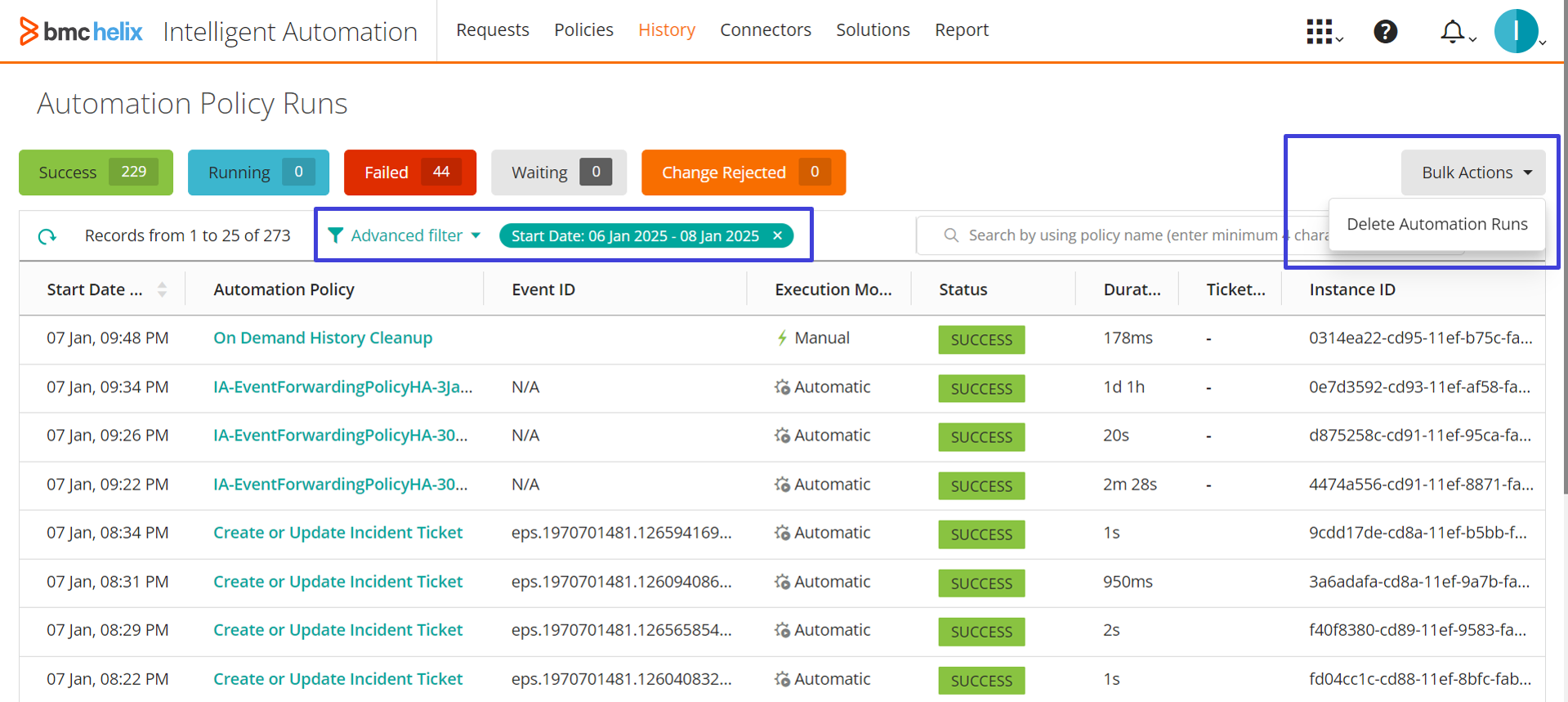Filter runs by Waiting status
This screenshot has width=1568, height=702.
pos(559,172)
